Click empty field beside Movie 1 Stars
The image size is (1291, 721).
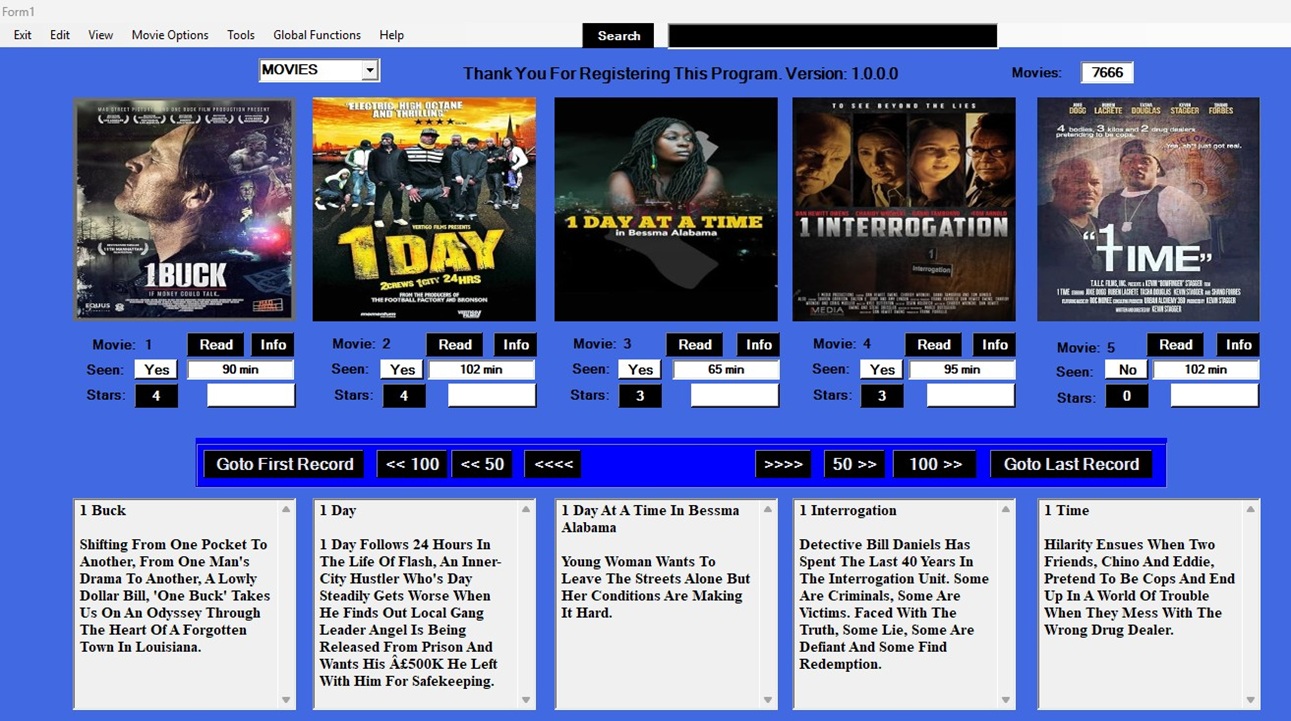pyautogui.click(x=251, y=396)
